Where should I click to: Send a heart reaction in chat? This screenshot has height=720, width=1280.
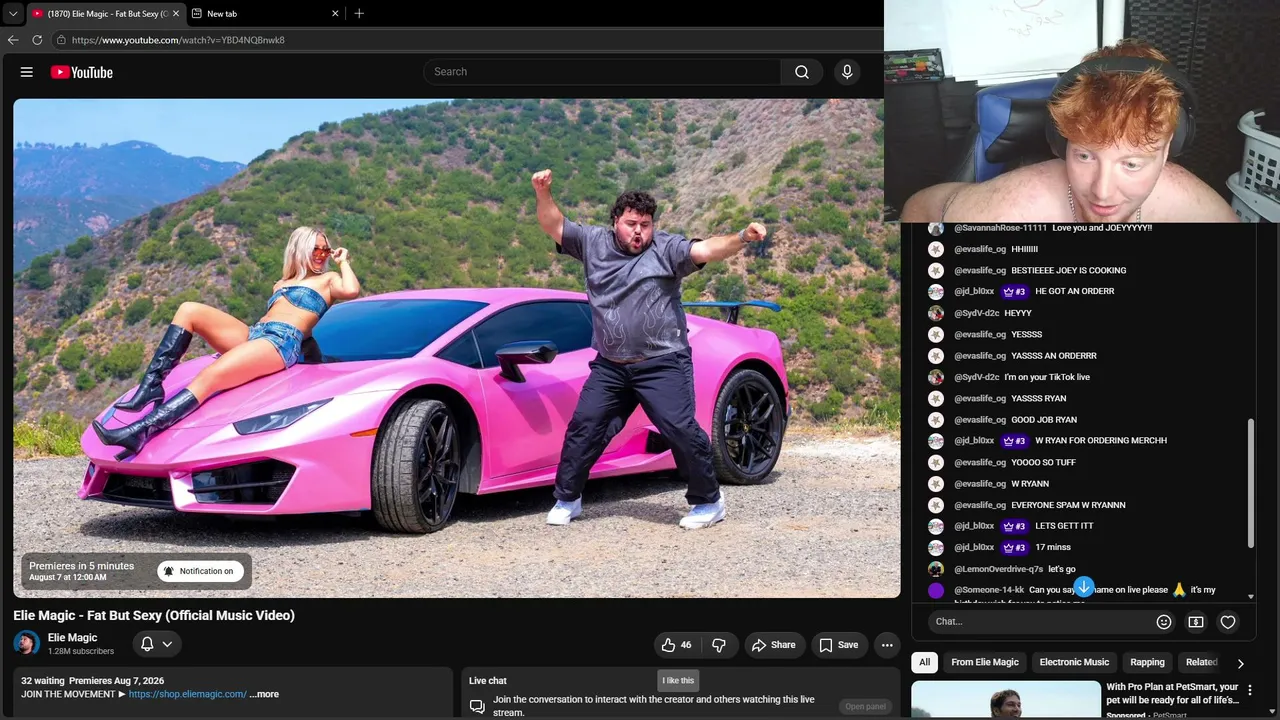pos(1228,622)
